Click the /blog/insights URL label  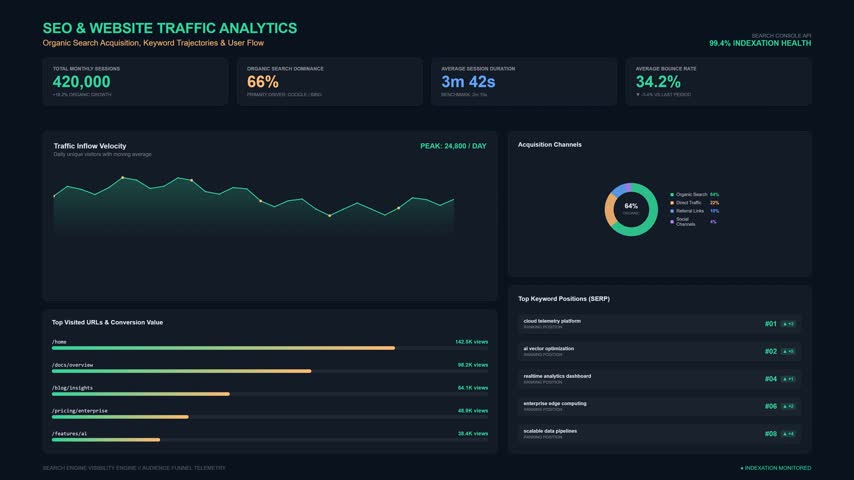point(72,388)
